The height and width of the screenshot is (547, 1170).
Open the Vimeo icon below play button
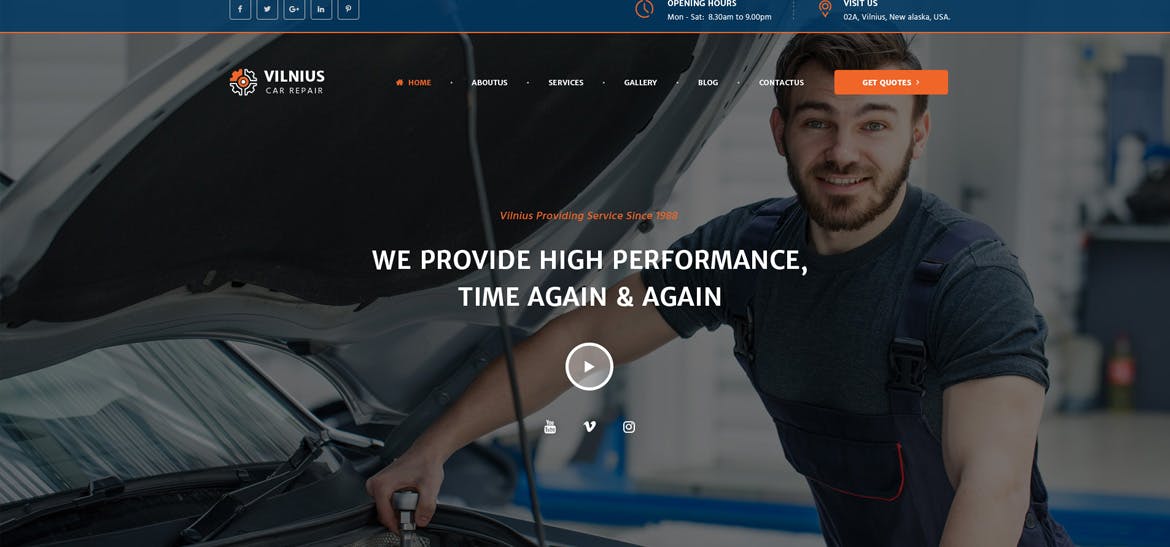589,427
